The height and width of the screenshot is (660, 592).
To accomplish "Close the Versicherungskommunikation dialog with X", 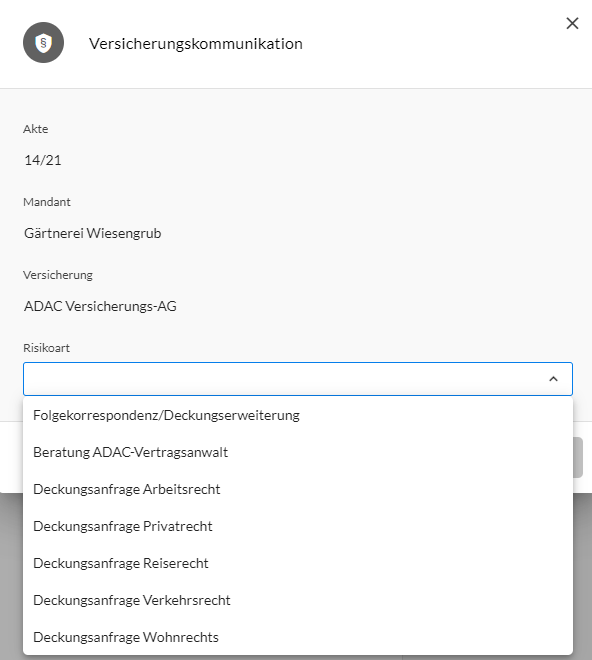I will [x=572, y=24].
